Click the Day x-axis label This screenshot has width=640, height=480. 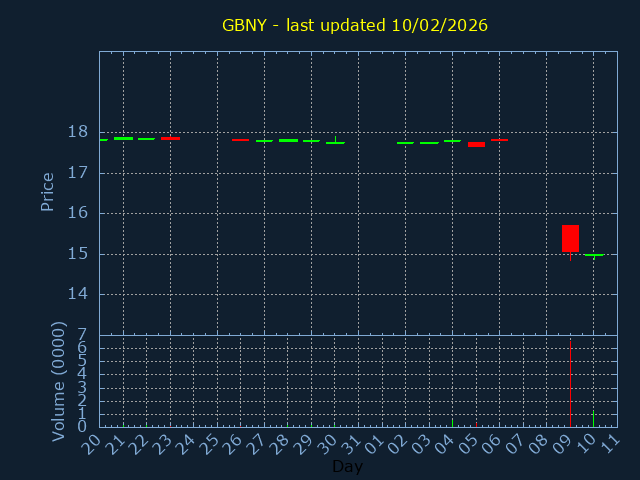click(x=347, y=467)
